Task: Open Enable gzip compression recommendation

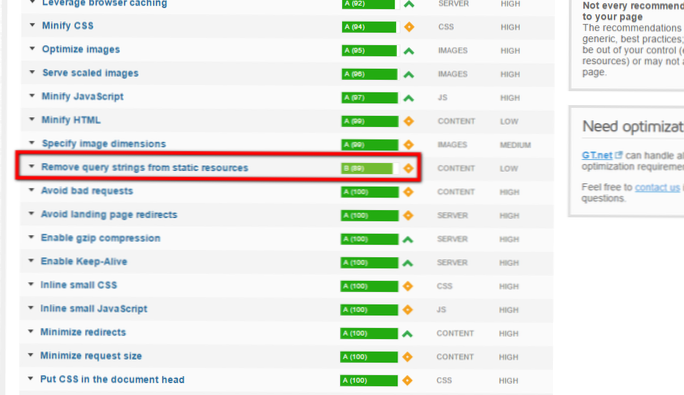Action: [100, 238]
